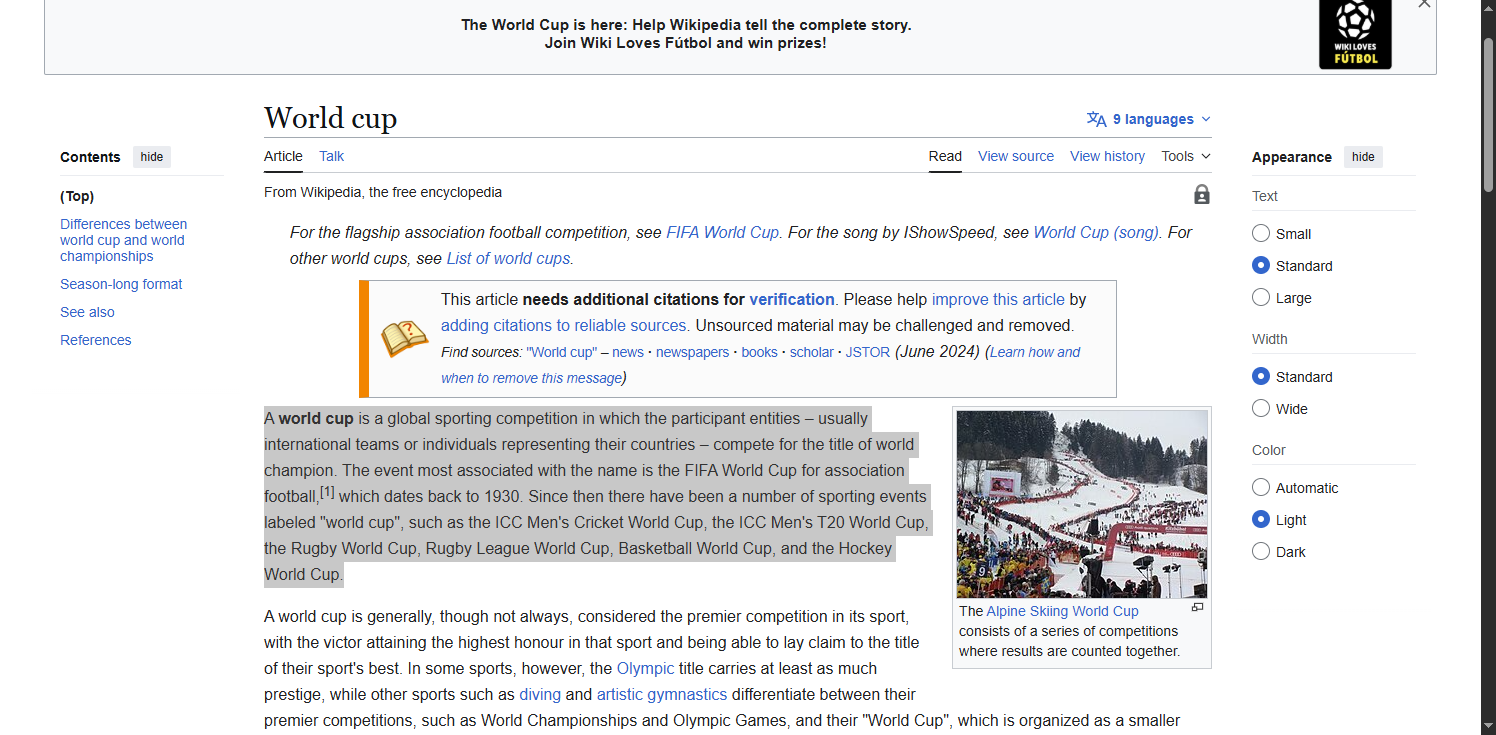Jump to (Top) in the contents
1496x735 pixels.
[x=77, y=196]
